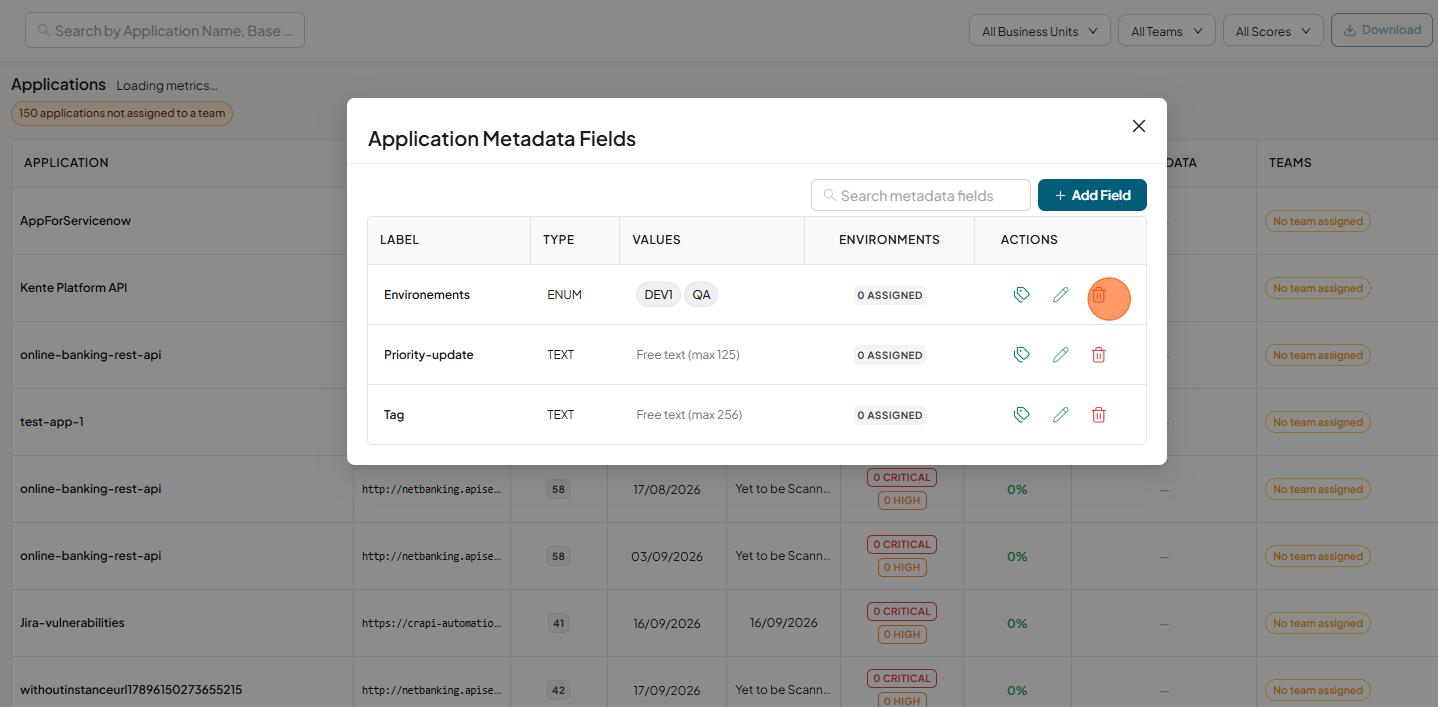Edit the Environements metadata field

coord(1061,295)
